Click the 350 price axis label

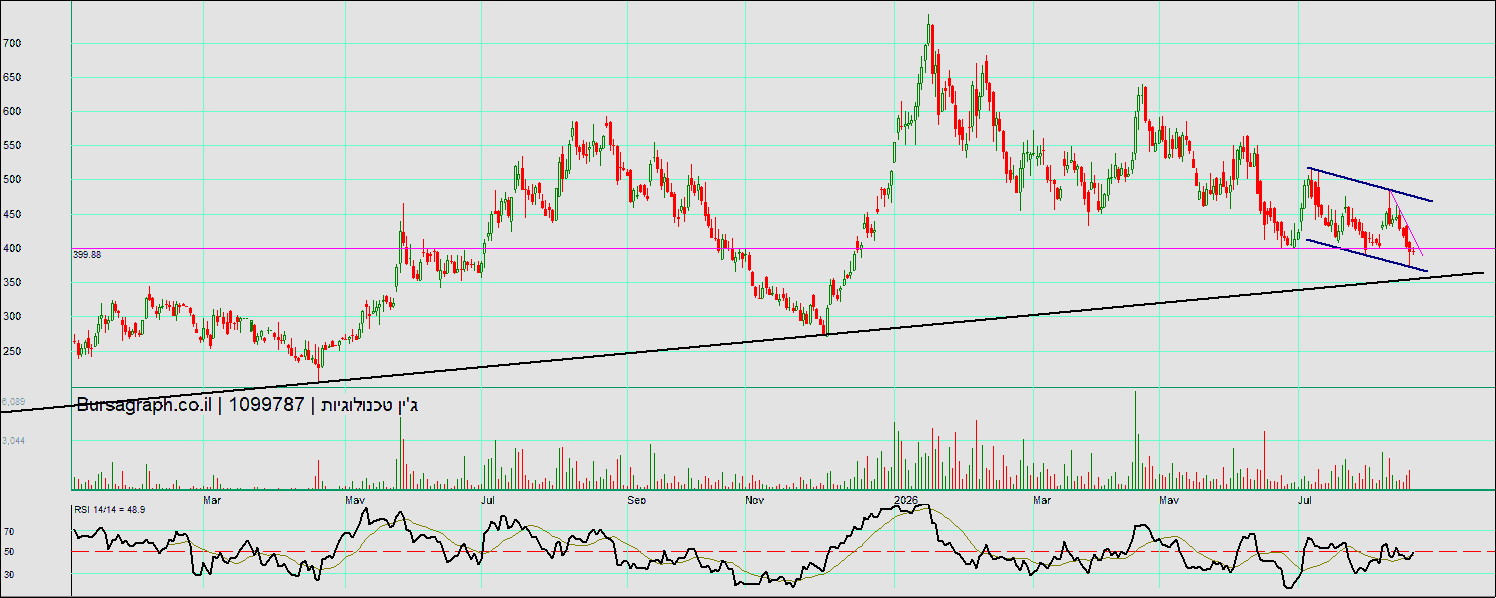(12, 283)
